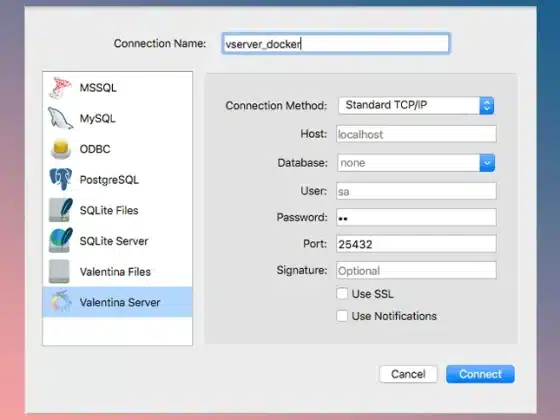This screenshot has height=420, width=560.
Task: Select the SQLite Server icon
Action: [x=60, y=240]
